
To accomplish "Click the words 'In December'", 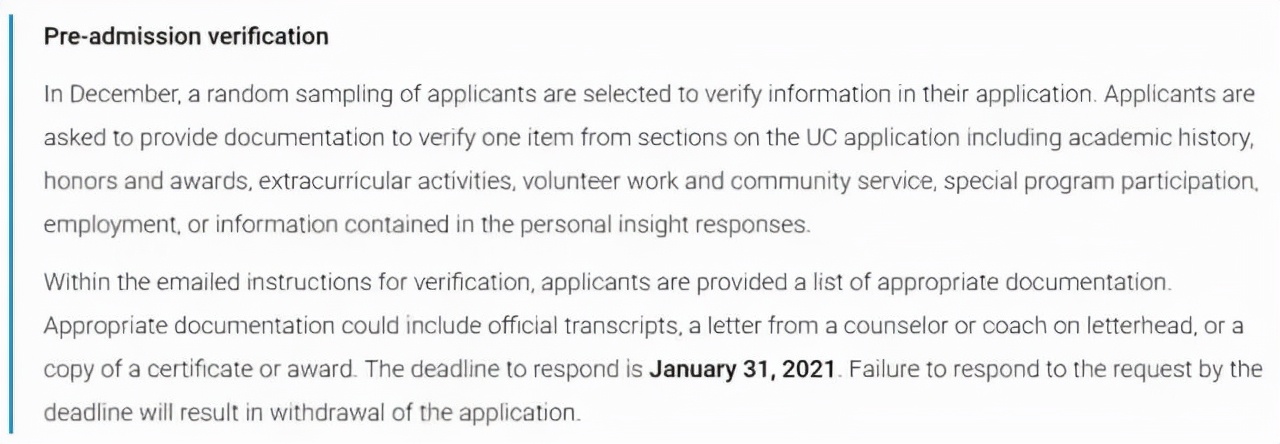I will [97, 95].
